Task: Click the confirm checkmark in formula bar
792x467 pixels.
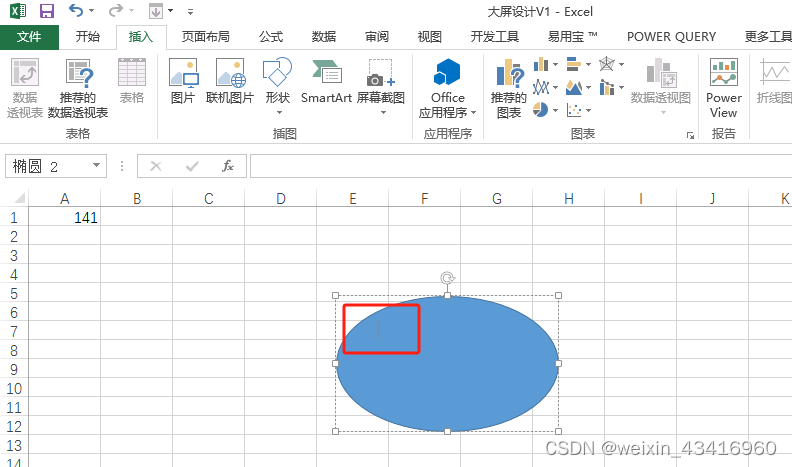Action: pyautogui.click(x=192, y=166)
